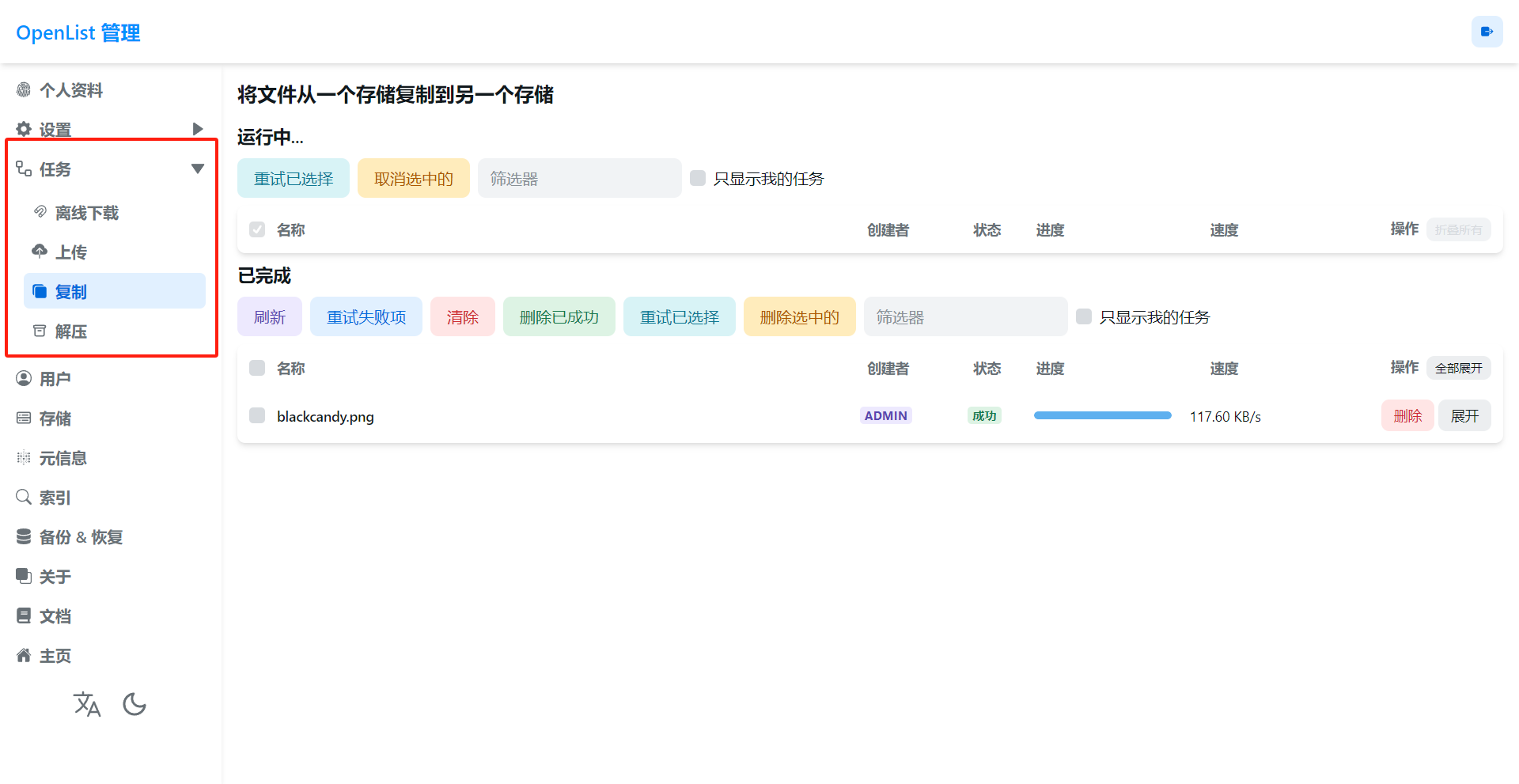Viewport: 1519px width, 784px height.
Task: Click the ADMIN creator badge
Action: tap(886, 415)
